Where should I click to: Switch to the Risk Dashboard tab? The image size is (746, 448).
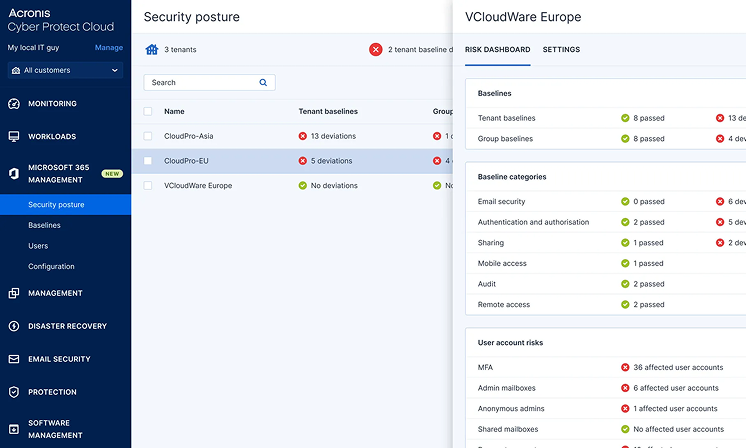[497, 49]
